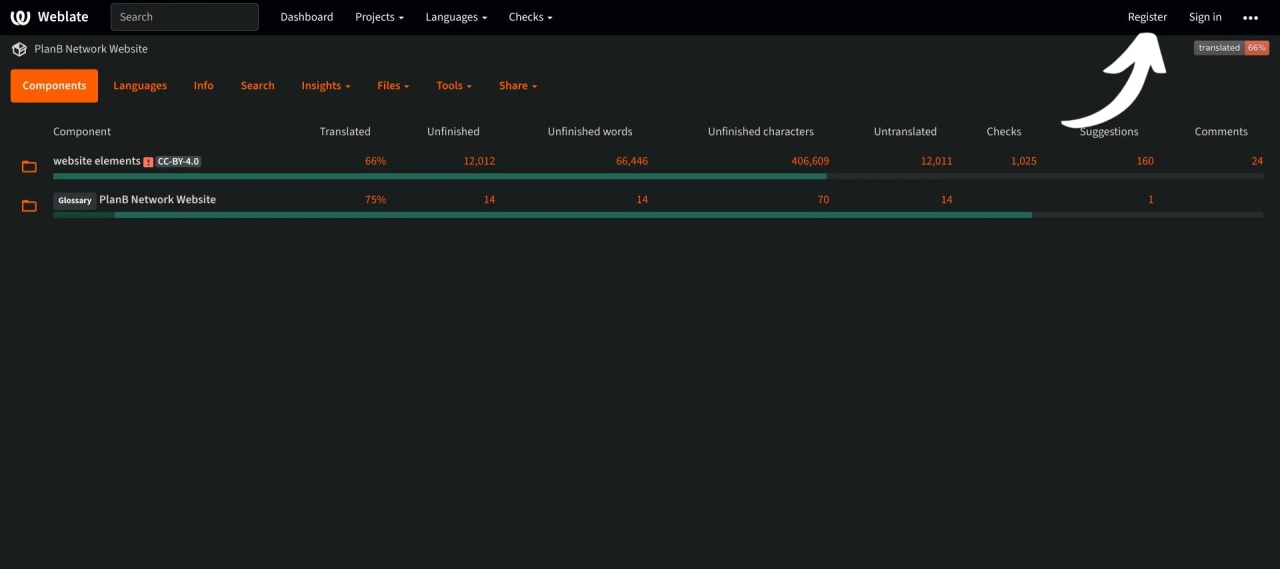Click 1,025 checks value
1280x569 pixels.
(1023, 161)
